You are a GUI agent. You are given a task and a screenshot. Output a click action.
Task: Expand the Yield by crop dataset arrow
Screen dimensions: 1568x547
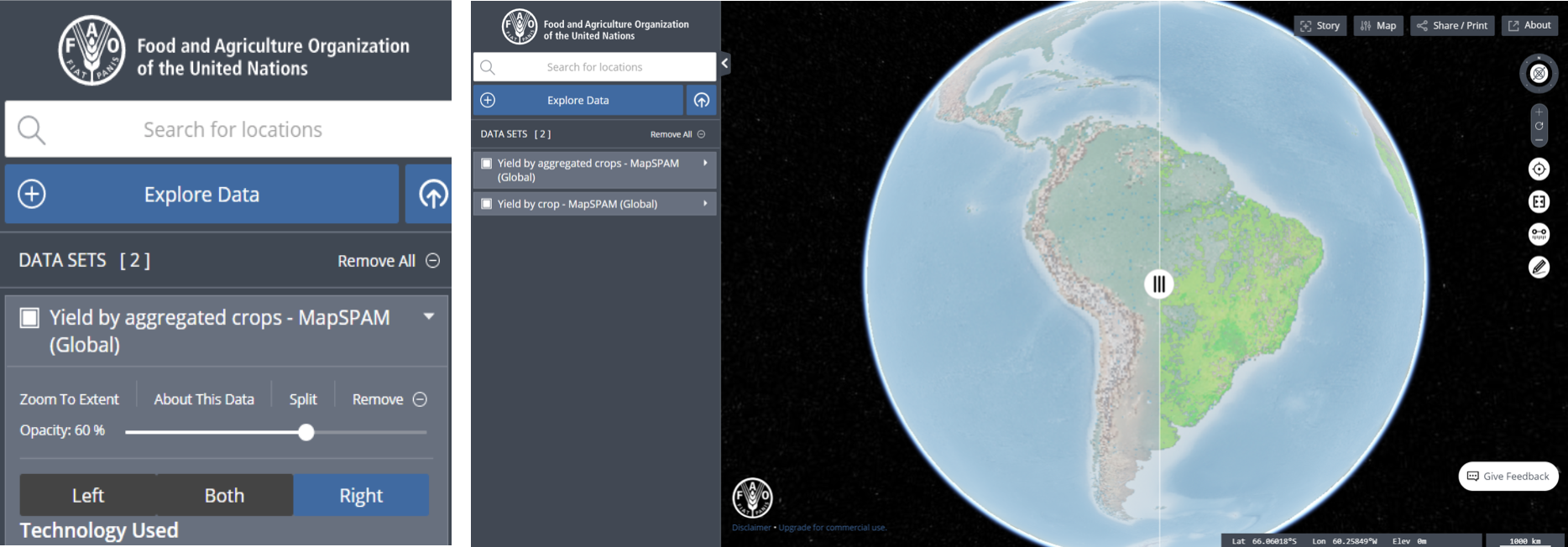coord(705,203)
